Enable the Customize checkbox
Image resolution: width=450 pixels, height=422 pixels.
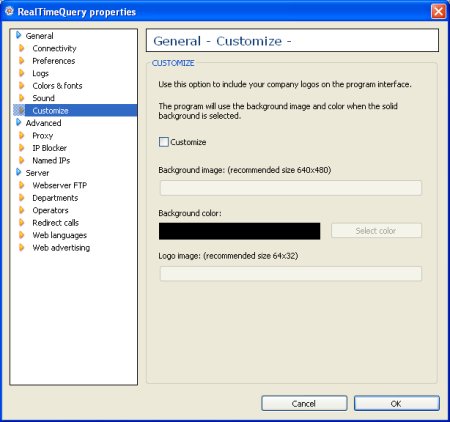click(x=164, y=142)
